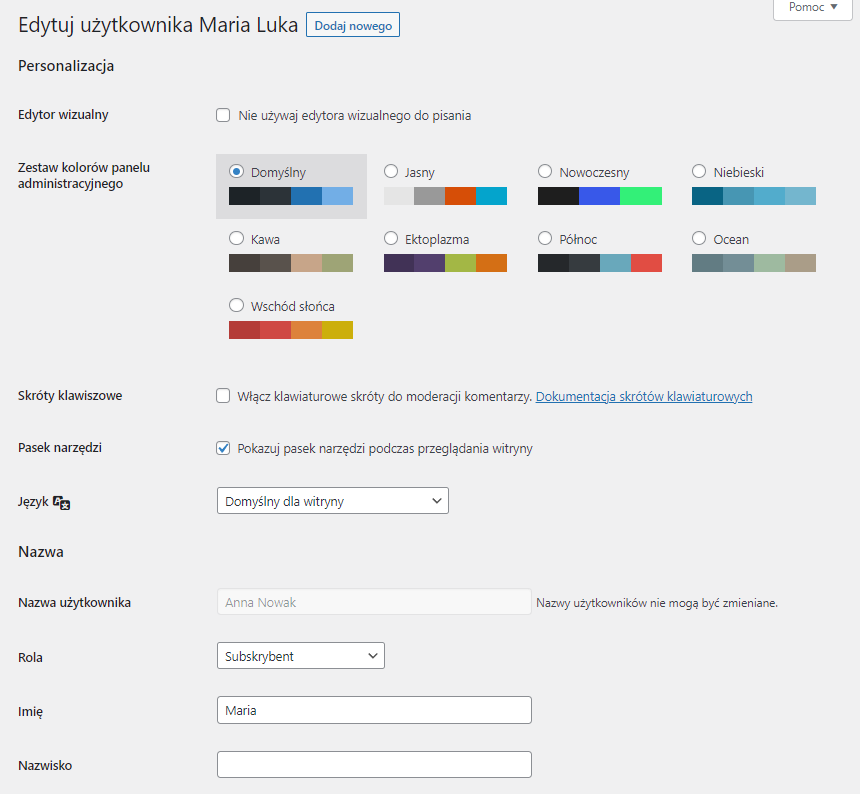Image resolution: width=860 pixels, height=794 pixels.
Task: Open Dokumentacja skrótów klawiaturowych link
Action: click(x=644, y=396)
